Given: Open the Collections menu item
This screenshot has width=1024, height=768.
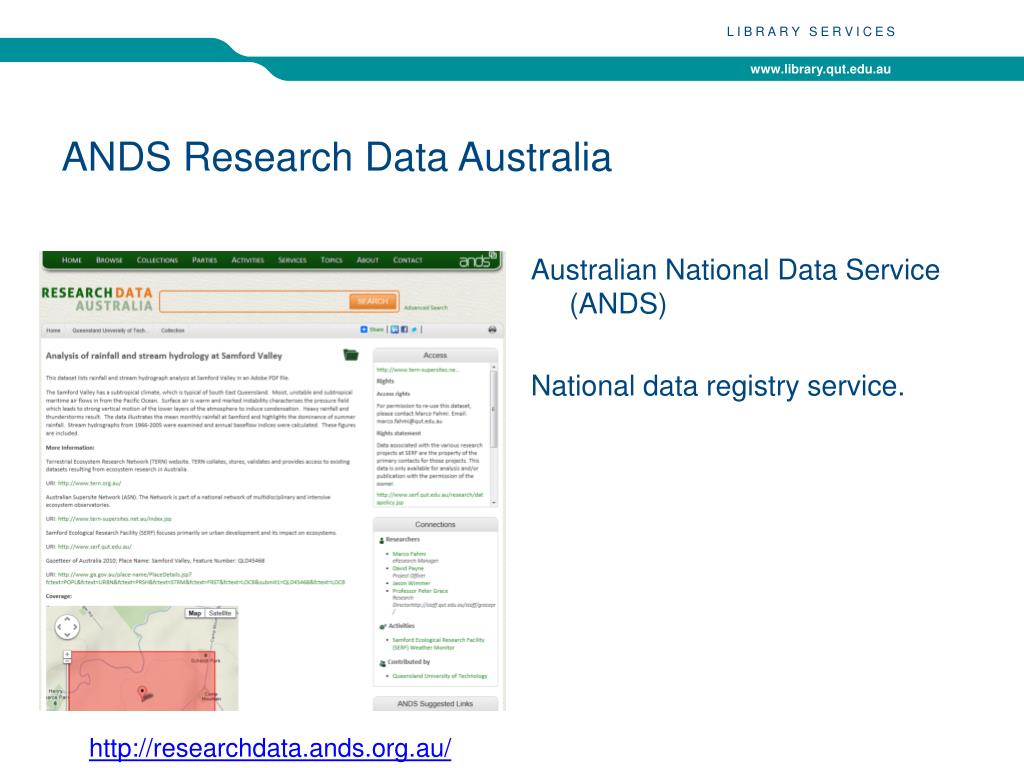Looking at the screenshot, I should tap(157, 260).
